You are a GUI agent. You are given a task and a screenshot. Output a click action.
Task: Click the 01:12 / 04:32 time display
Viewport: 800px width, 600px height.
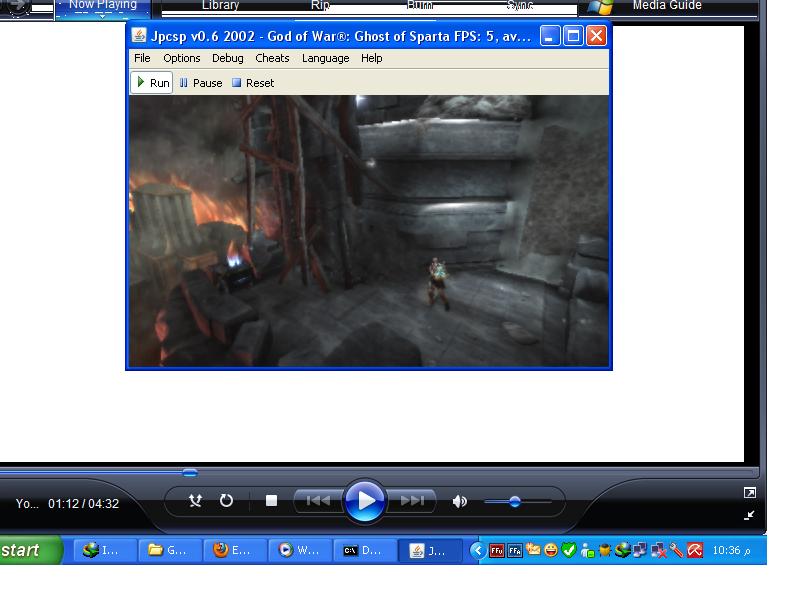pyautogui.click(x=83, y=504)
